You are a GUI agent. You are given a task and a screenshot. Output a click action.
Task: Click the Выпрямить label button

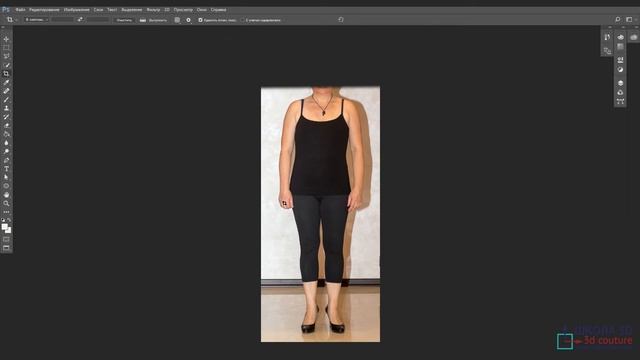[x=158, y=20]
